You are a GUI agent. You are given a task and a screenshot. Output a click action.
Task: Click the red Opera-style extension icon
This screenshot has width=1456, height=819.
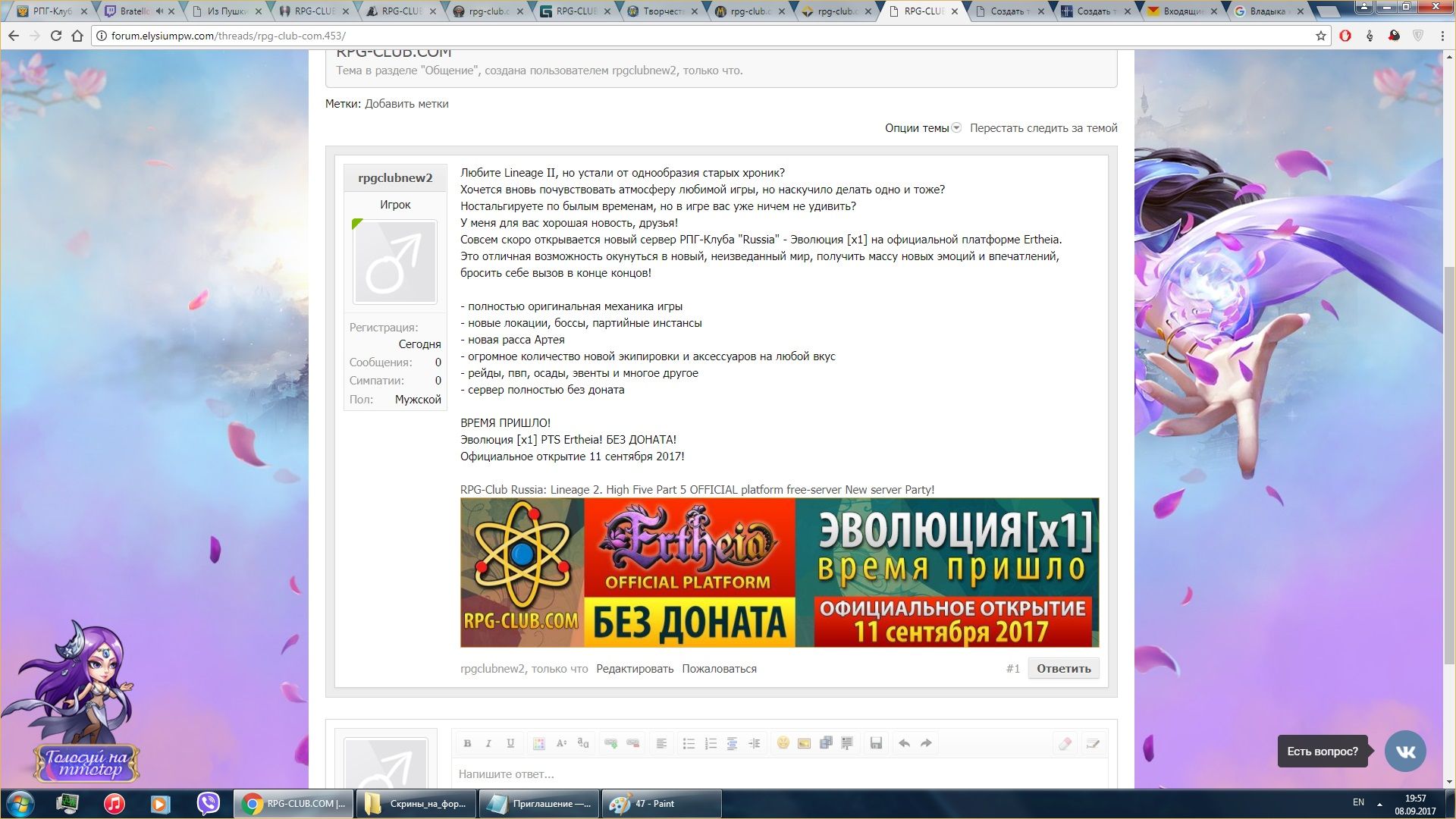(x=1345, y=36)
